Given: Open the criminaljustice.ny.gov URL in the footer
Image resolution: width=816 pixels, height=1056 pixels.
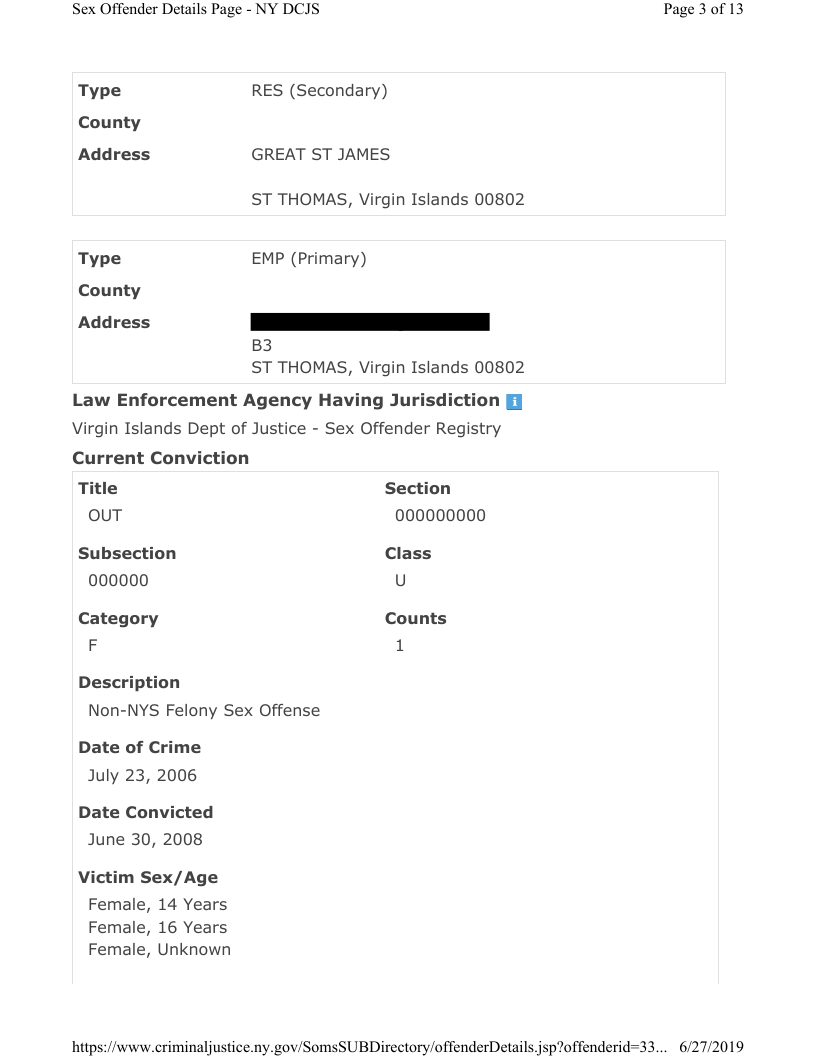Looking at the screenshot, I should click(371, 1046).
